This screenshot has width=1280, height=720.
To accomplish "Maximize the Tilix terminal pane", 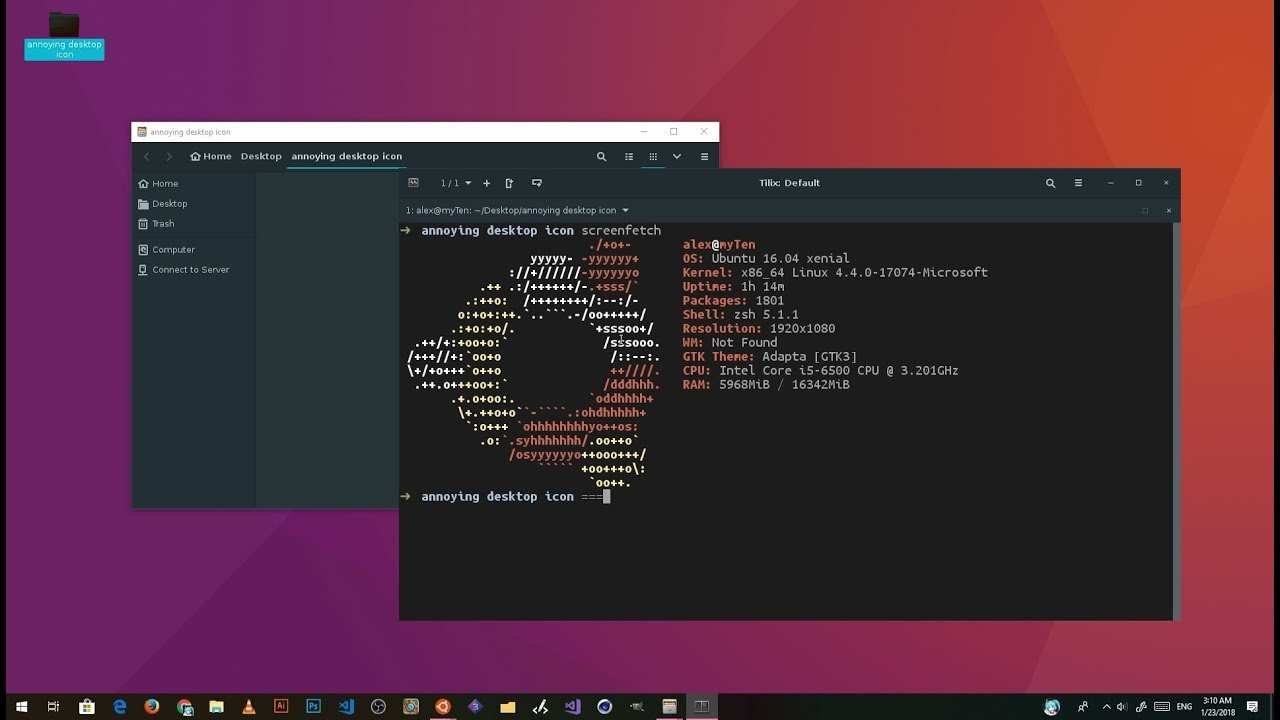I will pyautogui.click(x=1145, y=211).
